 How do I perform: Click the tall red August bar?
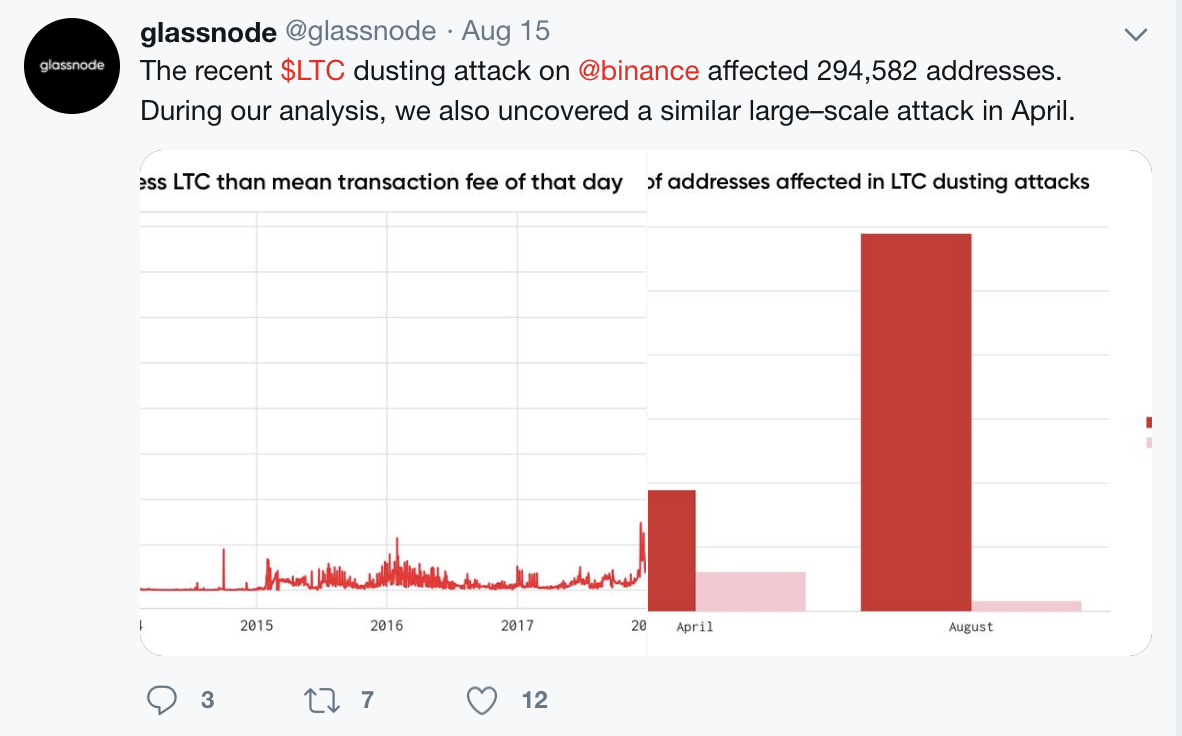click(916, 422)
